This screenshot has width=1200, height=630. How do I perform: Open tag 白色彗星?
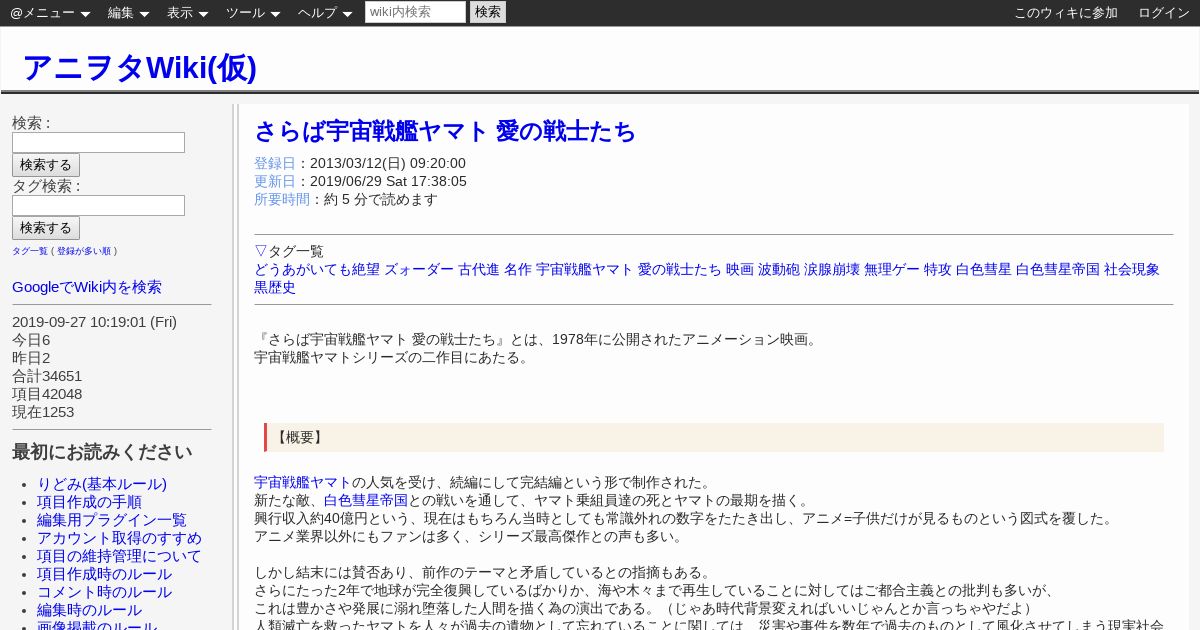984,269
